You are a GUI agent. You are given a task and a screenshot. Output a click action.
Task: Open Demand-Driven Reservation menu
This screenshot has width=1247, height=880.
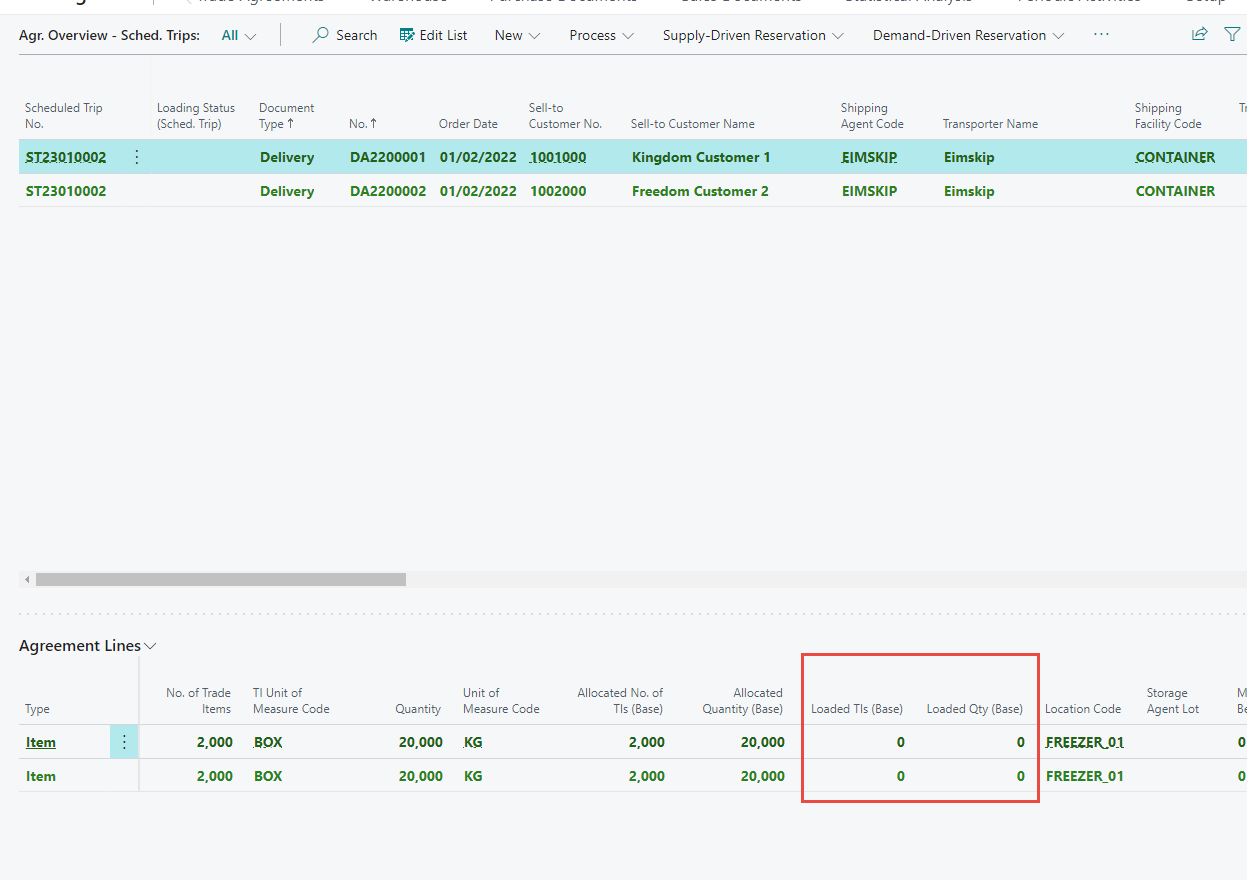click(x=968, y=35)
